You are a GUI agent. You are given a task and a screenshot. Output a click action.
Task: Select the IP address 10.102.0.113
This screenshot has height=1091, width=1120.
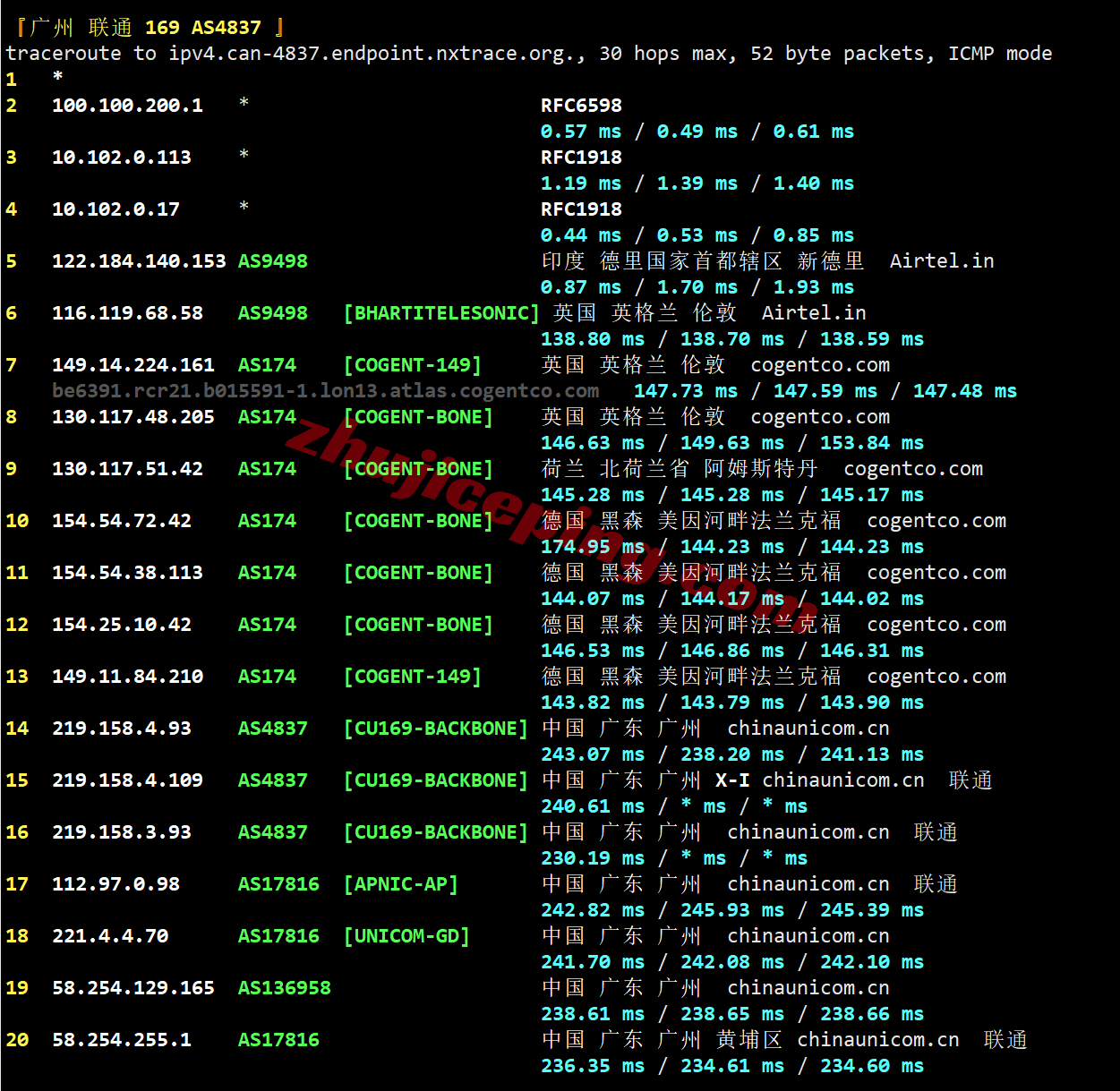tap(122, 158)
